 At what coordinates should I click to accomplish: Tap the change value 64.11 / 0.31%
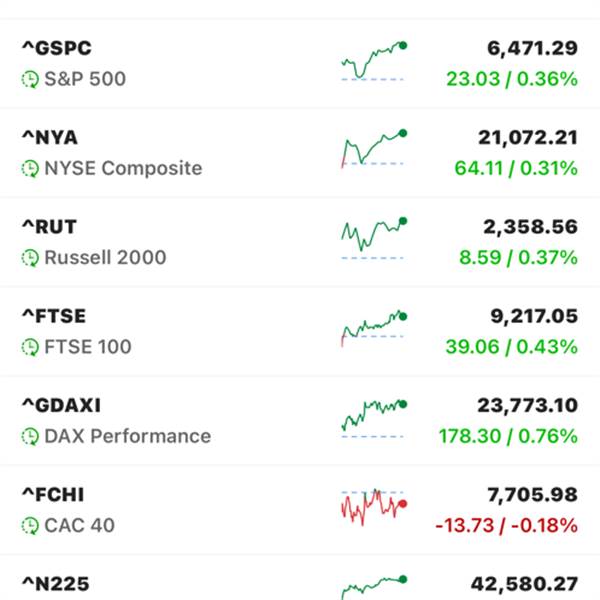(x=516, y=168)
